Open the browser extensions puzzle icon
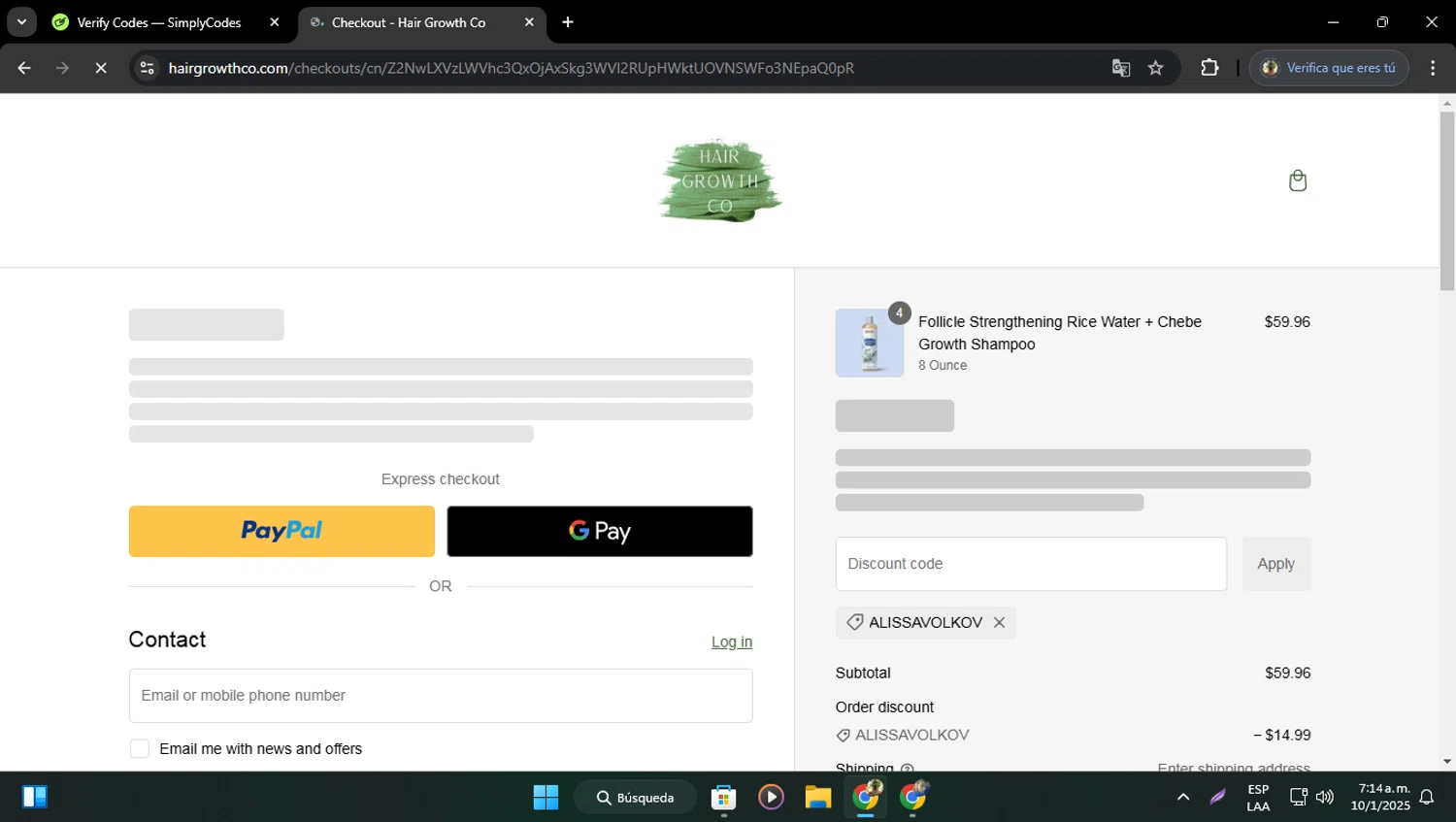 click(x=1209, y=68)
